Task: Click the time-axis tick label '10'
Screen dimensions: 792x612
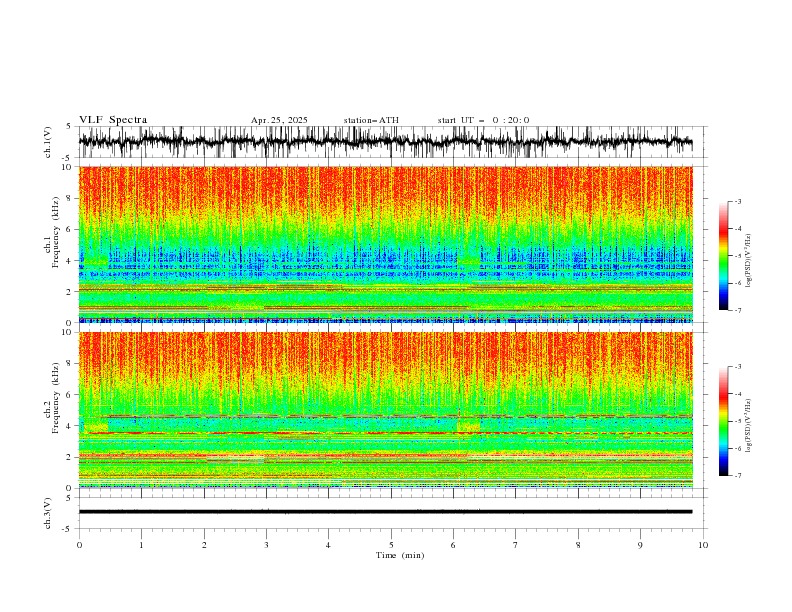Action: [x=703, y=545]
